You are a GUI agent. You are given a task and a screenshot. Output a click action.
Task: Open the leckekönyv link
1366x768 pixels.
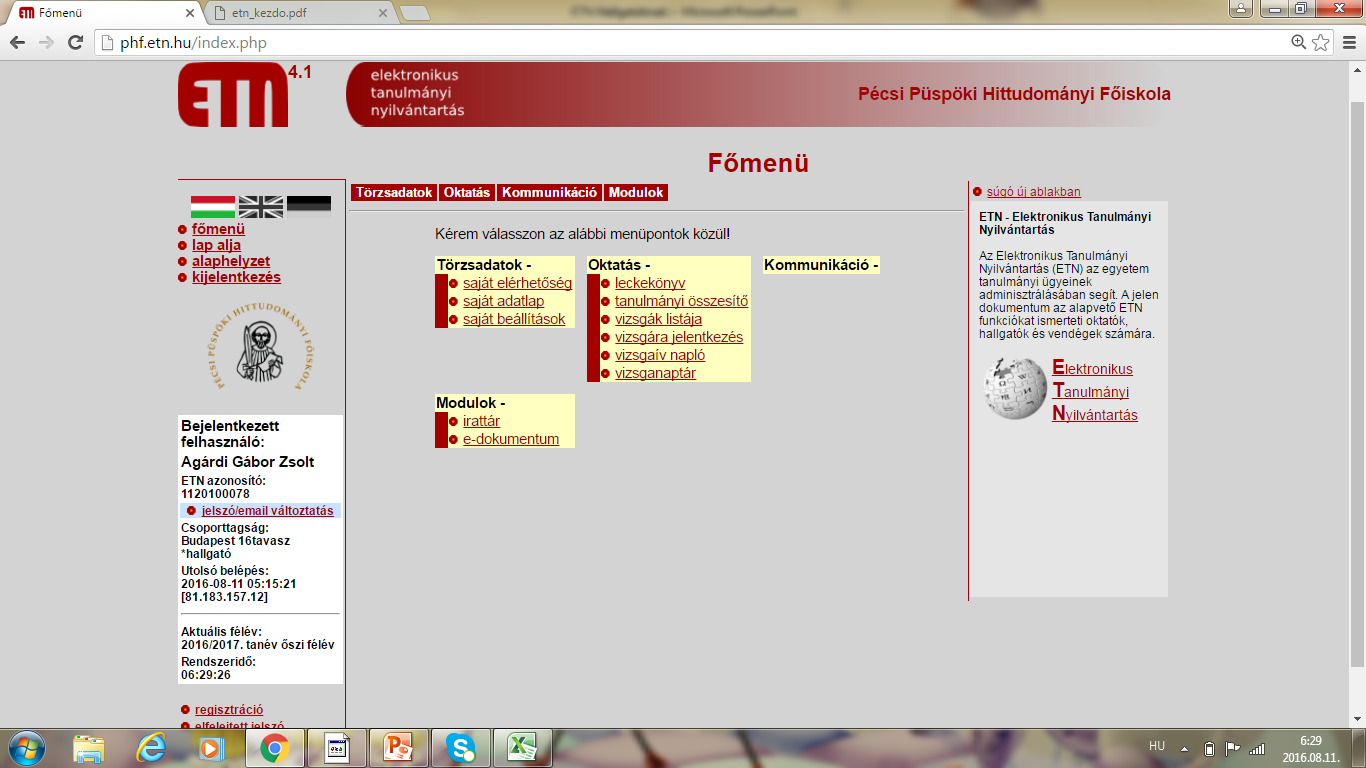(650, 283)
